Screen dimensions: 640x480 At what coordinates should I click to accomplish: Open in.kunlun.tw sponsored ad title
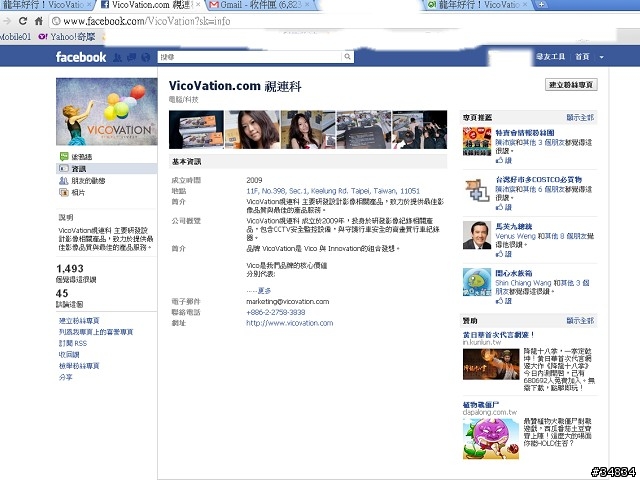point(498,335)
